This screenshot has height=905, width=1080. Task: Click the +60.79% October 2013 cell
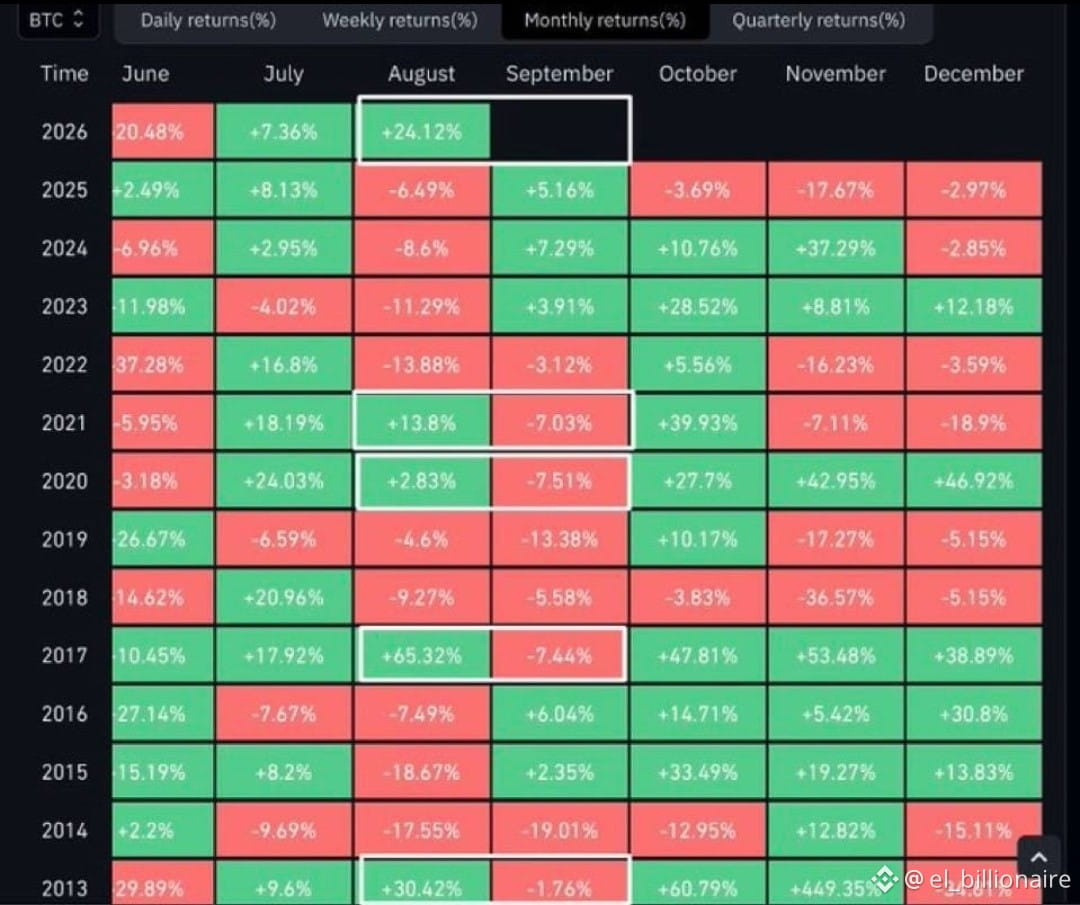698,883
